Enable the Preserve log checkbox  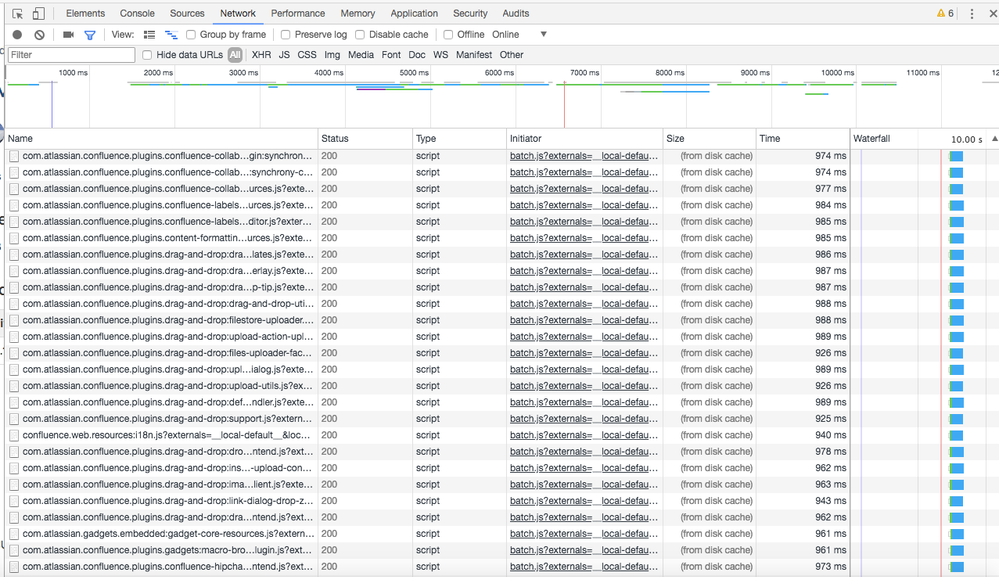285,35
